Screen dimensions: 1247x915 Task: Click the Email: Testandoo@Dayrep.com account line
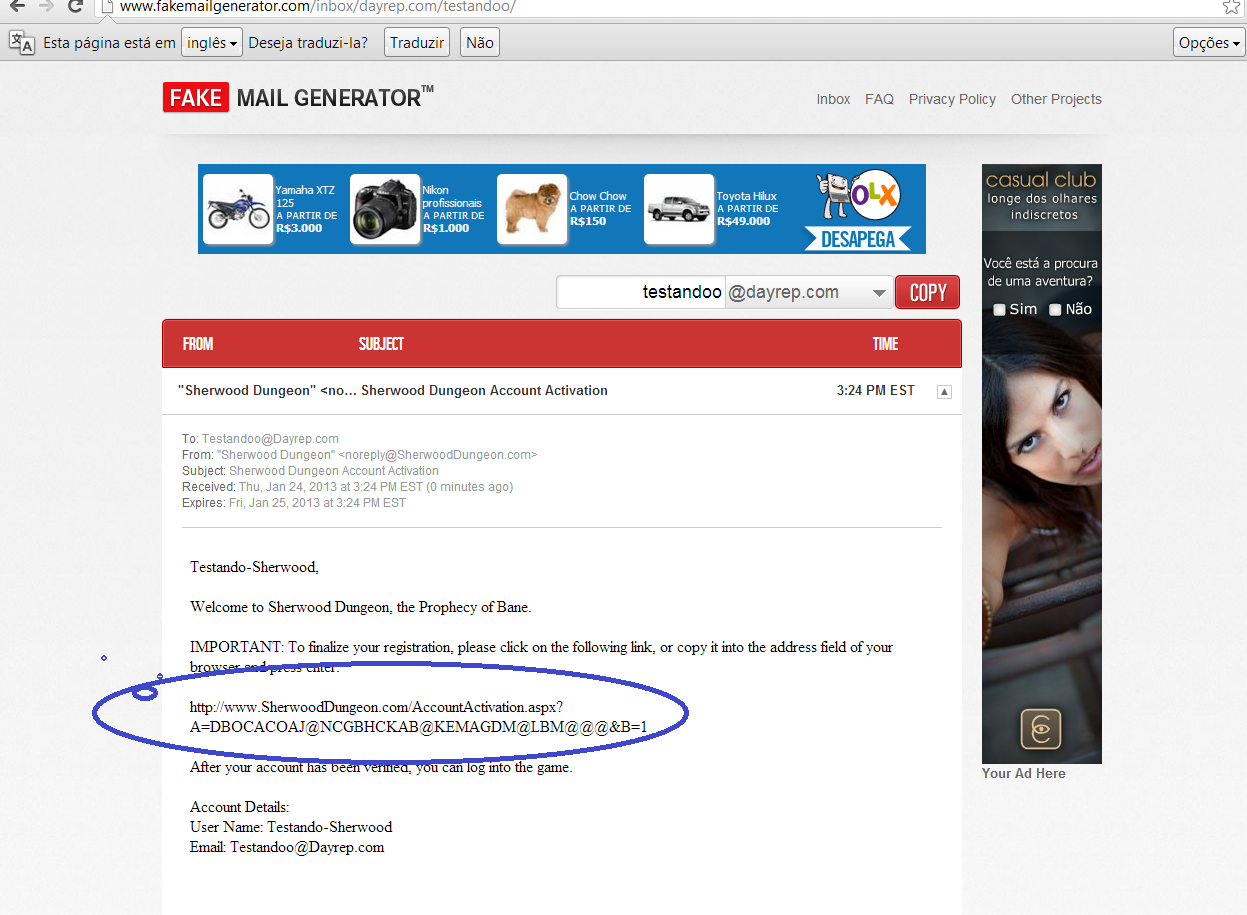click(x=287, y=847)
